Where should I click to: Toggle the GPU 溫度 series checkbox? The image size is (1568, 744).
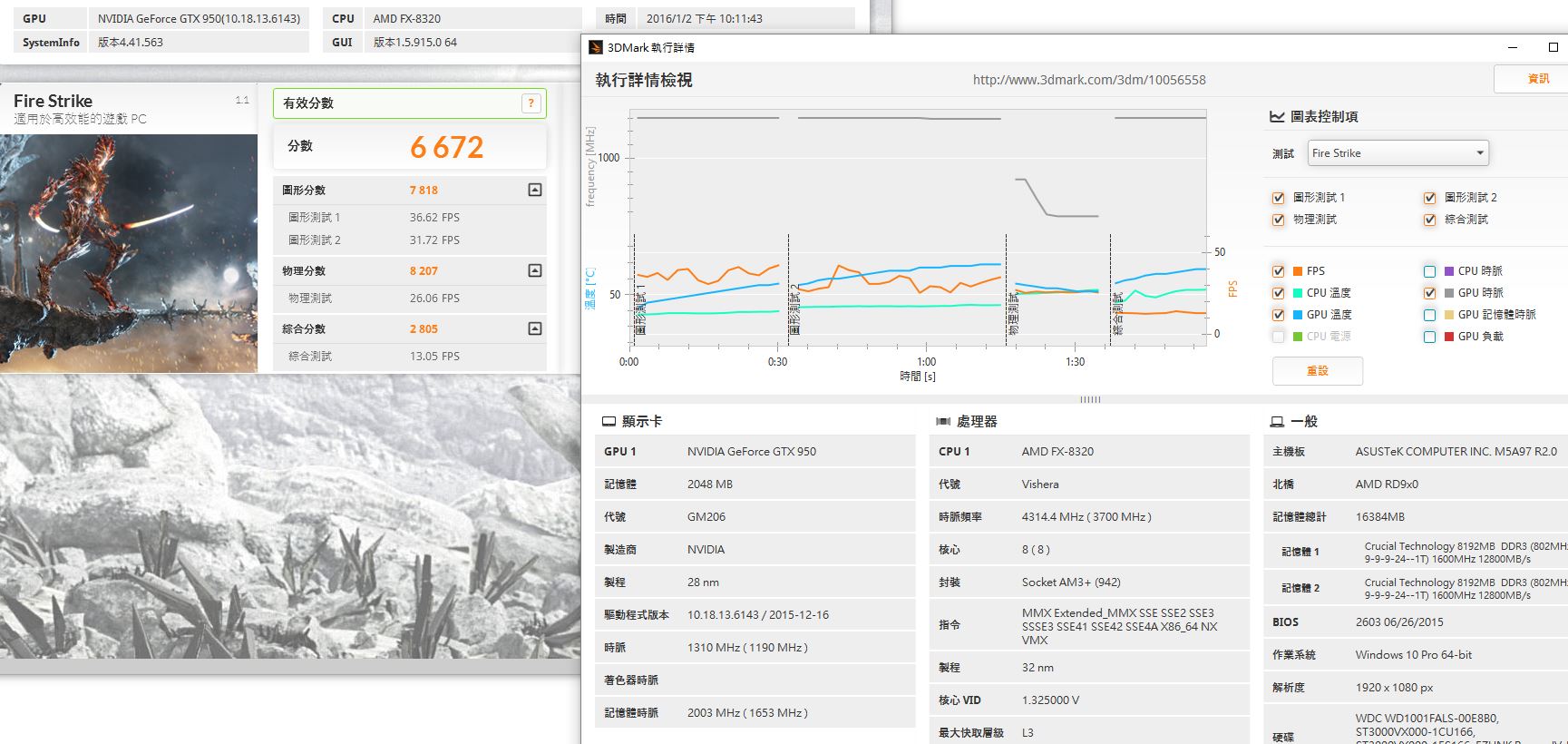pyautogui.click(x=1278, y=315)
